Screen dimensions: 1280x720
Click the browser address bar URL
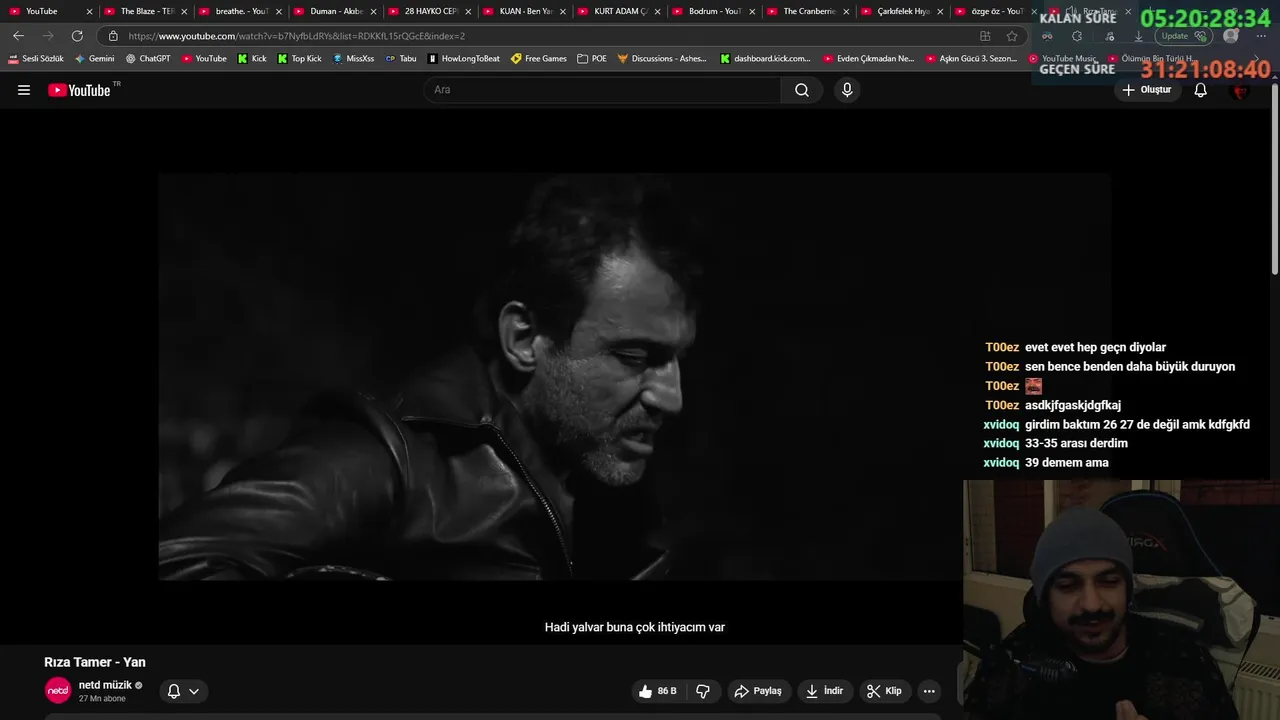tap(297, 36)
